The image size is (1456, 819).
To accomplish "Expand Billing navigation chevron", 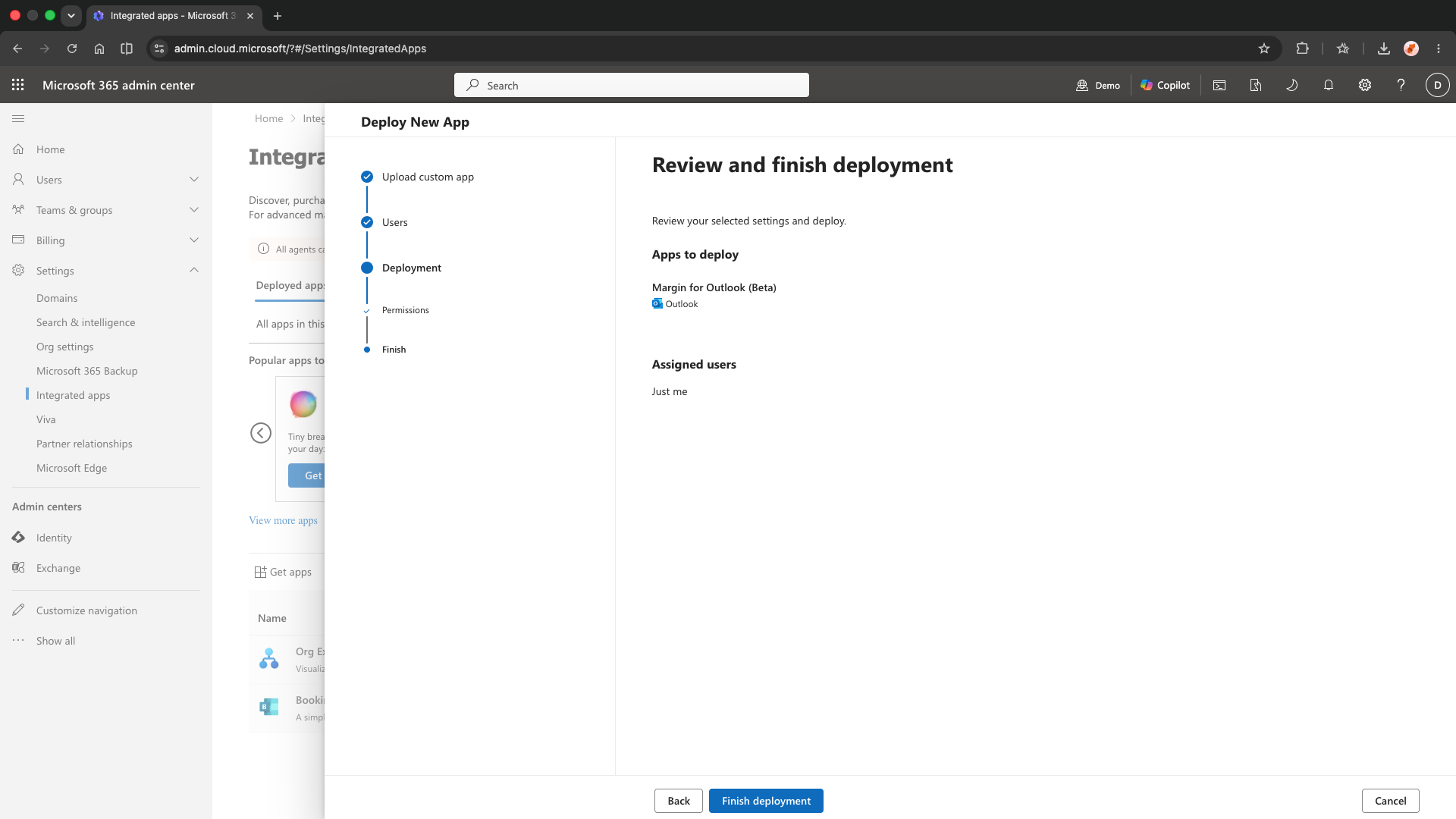I will click(194, 240).
